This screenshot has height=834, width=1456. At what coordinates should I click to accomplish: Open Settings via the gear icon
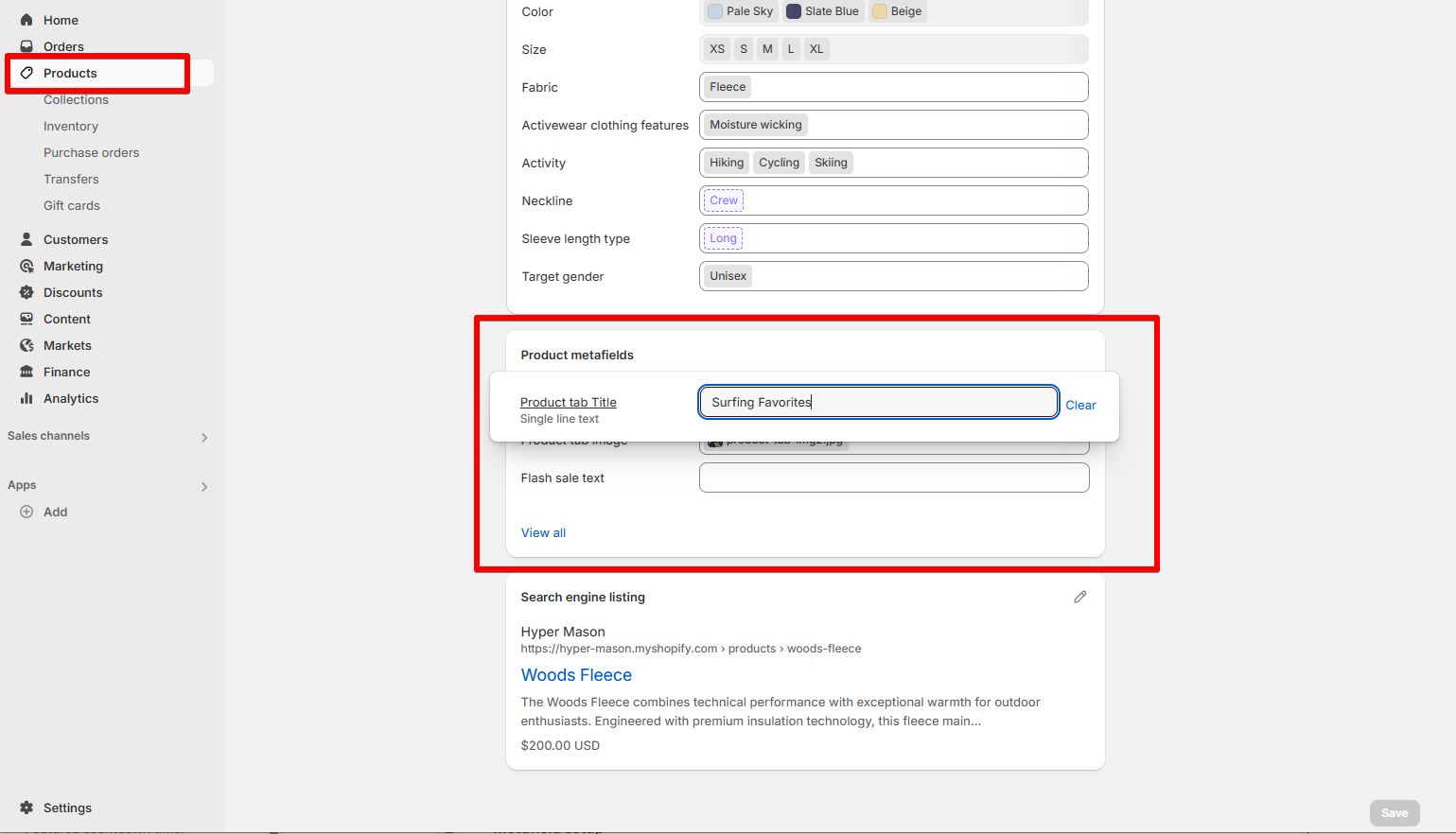point(26,808)
